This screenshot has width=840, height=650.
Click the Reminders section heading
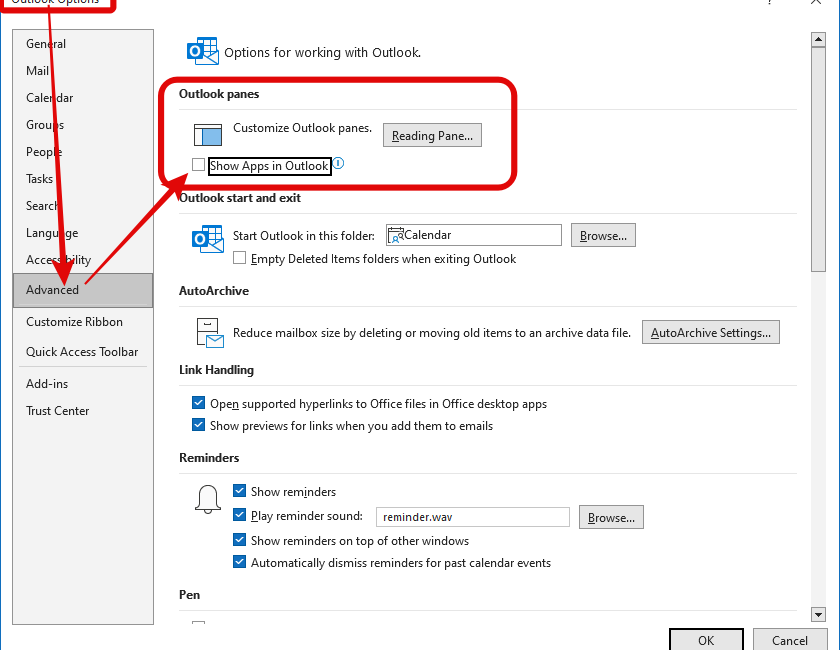coord(209,458)
